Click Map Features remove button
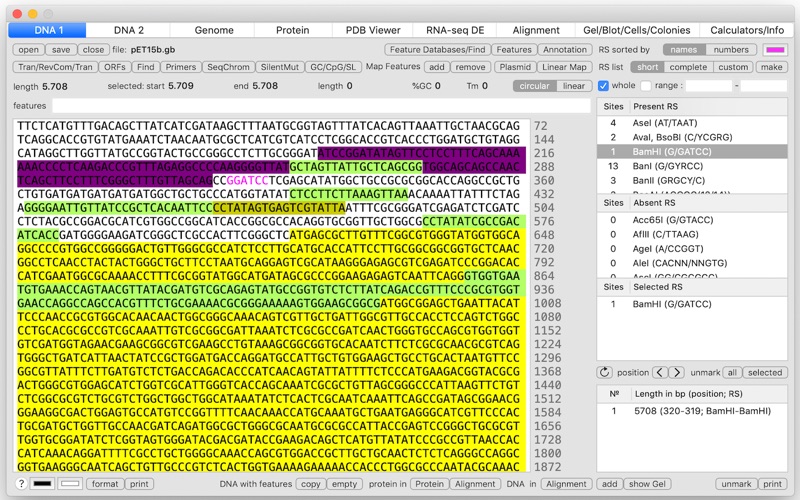The height and width of the screenshot is (500, 800). point(470,67)
